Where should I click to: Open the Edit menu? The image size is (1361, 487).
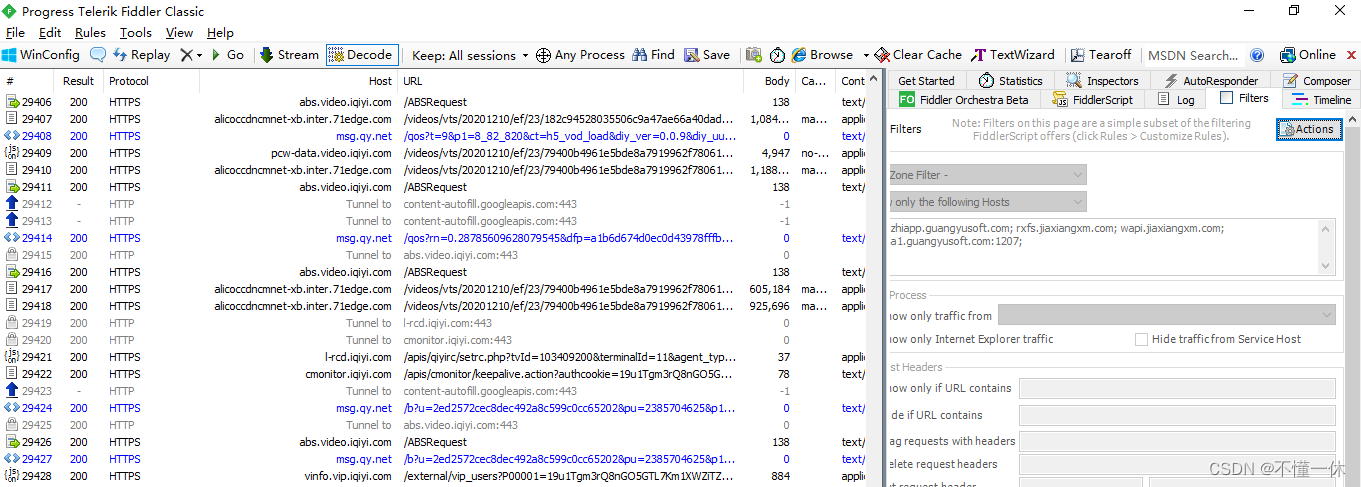tap(50, 32)
